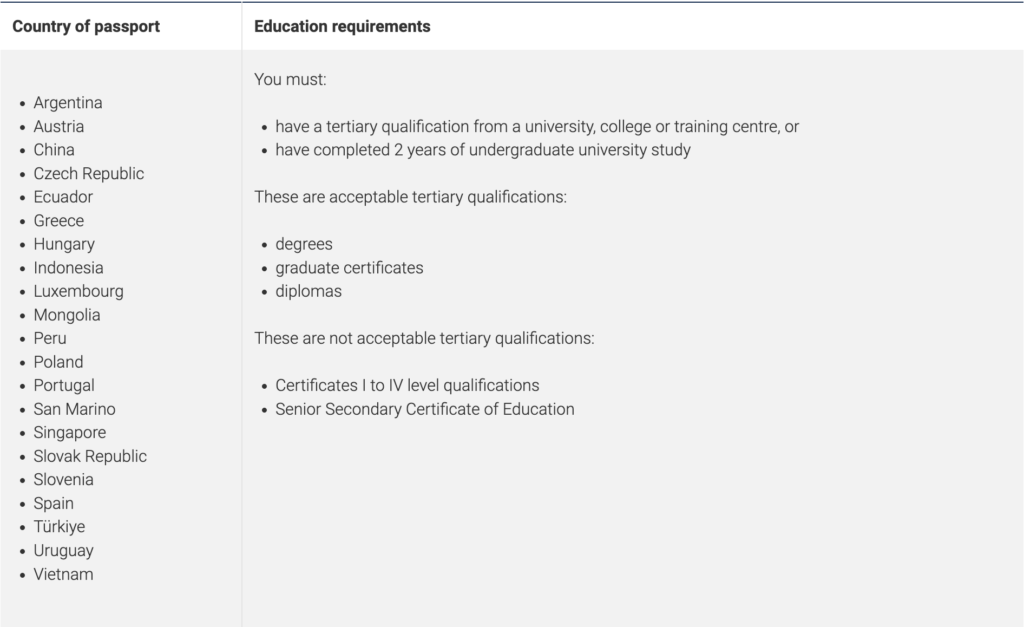Select Vietnam at the list bottom
Viewport: 1024px width, 627px height.
pos(63,574)
